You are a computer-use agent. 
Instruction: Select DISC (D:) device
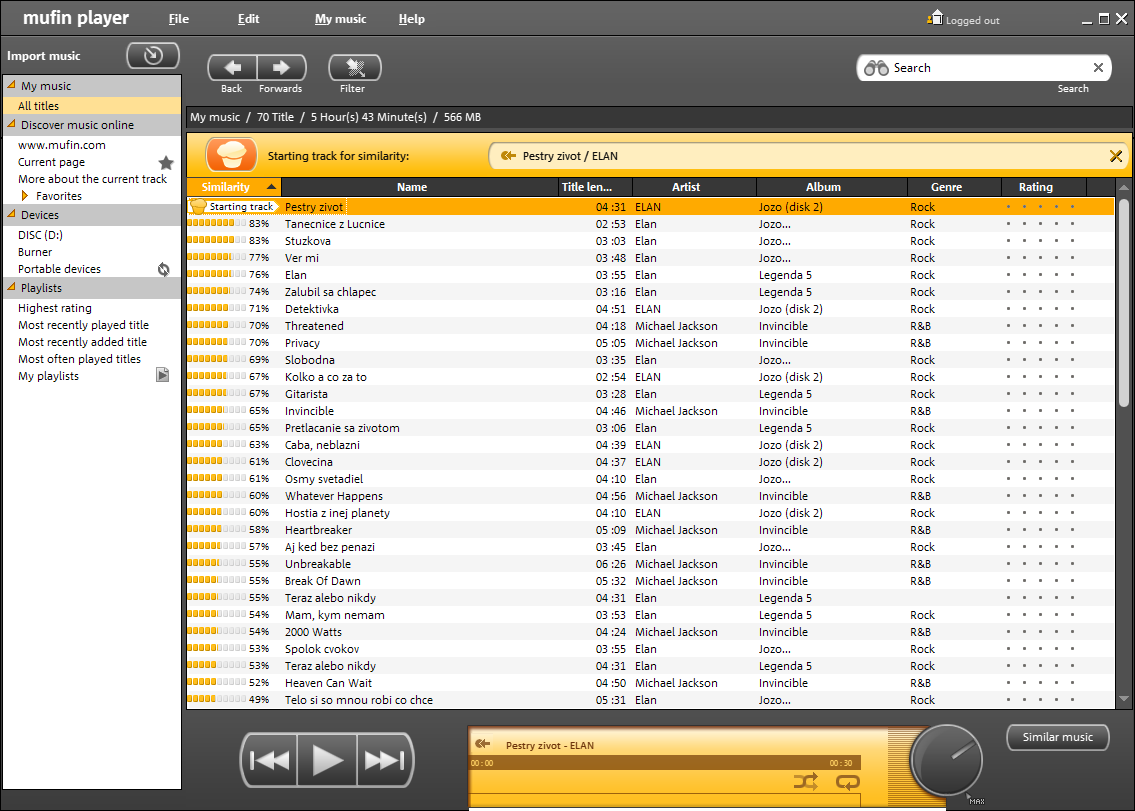click(x=41, y=235)
